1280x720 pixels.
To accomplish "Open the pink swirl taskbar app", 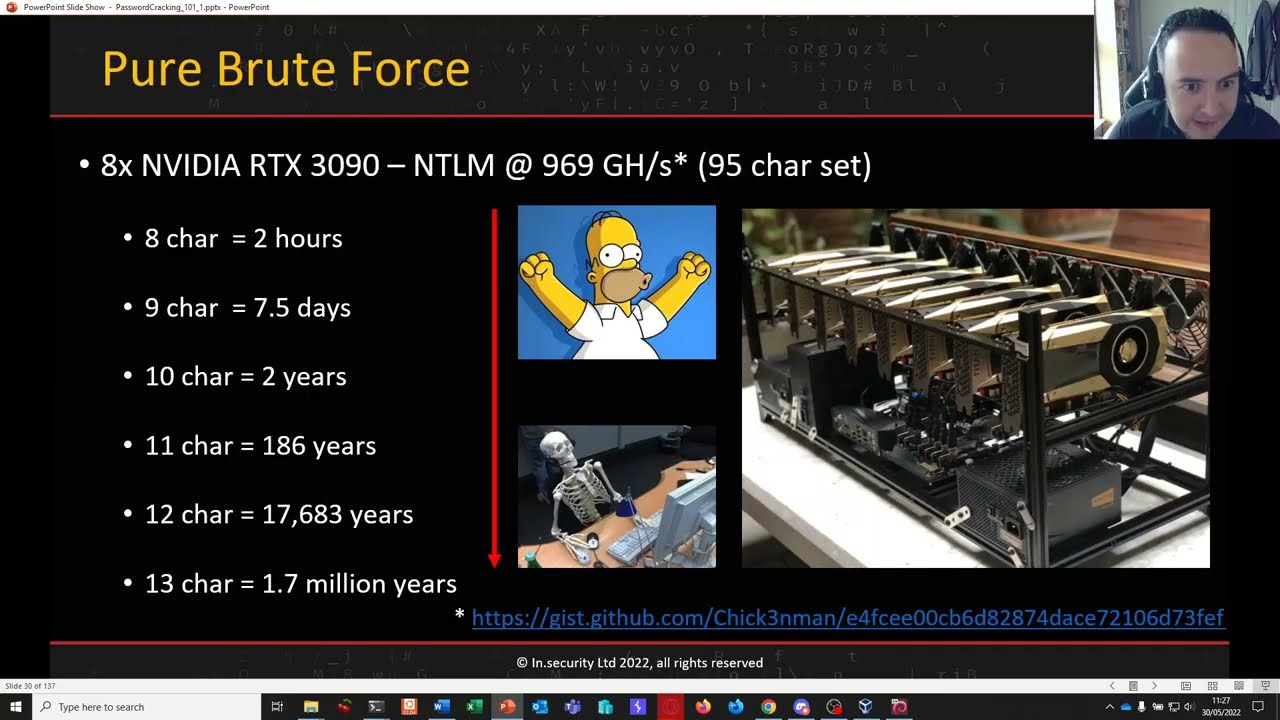I will [x=899, y=707].
